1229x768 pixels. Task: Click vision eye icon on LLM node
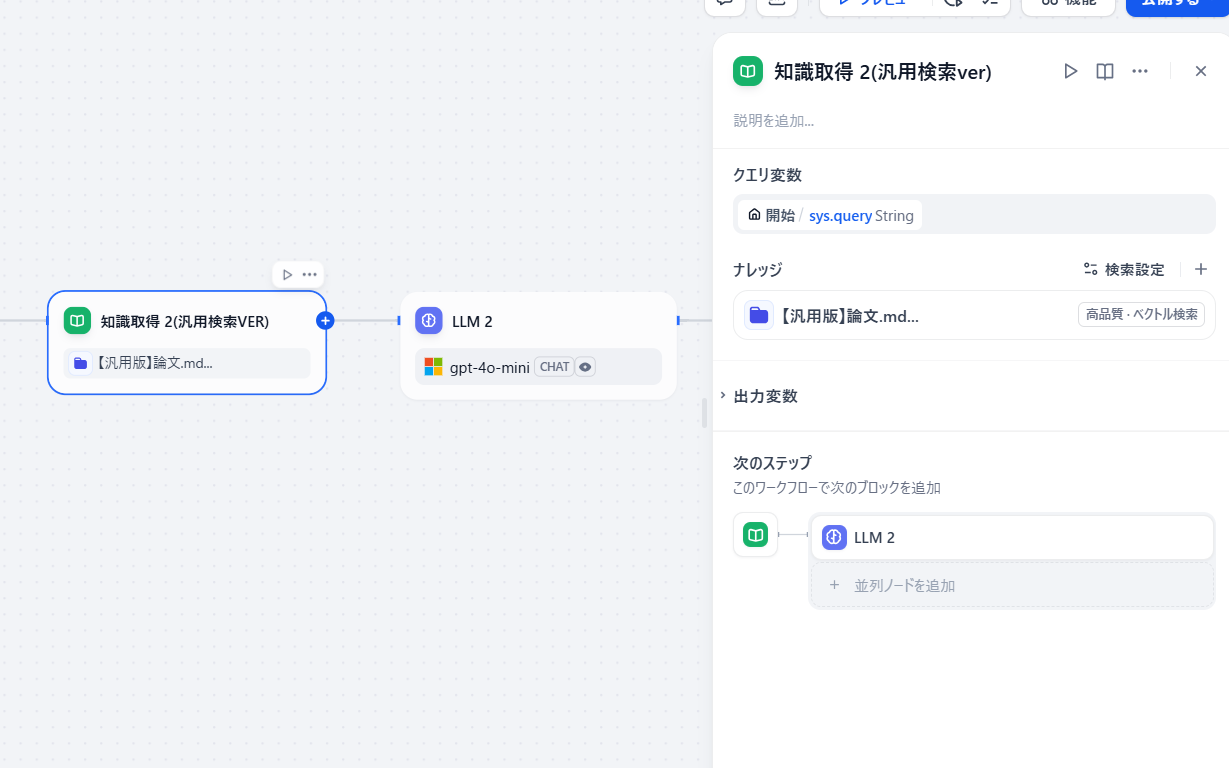pos(586,367)
